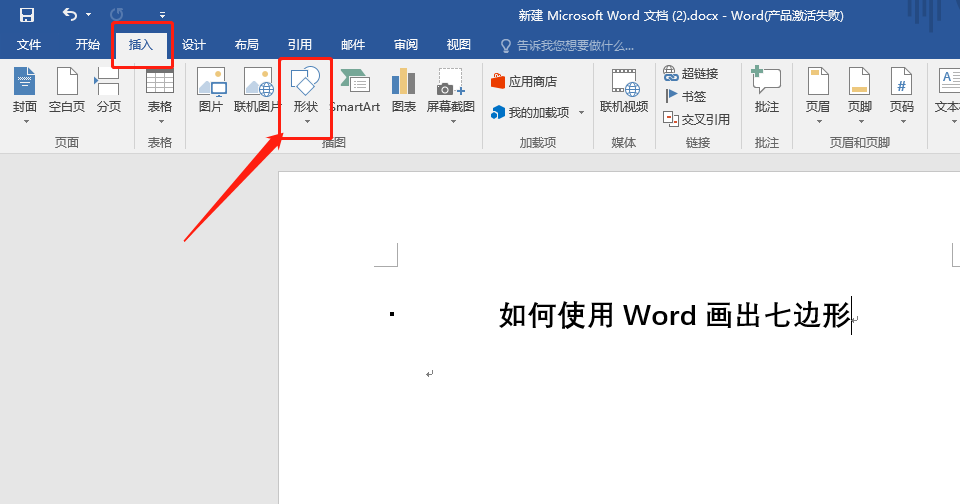Click the empty paragraph mark below the heading
The width and height of the screenshot is (960, 504).
[x=430, y=374]
